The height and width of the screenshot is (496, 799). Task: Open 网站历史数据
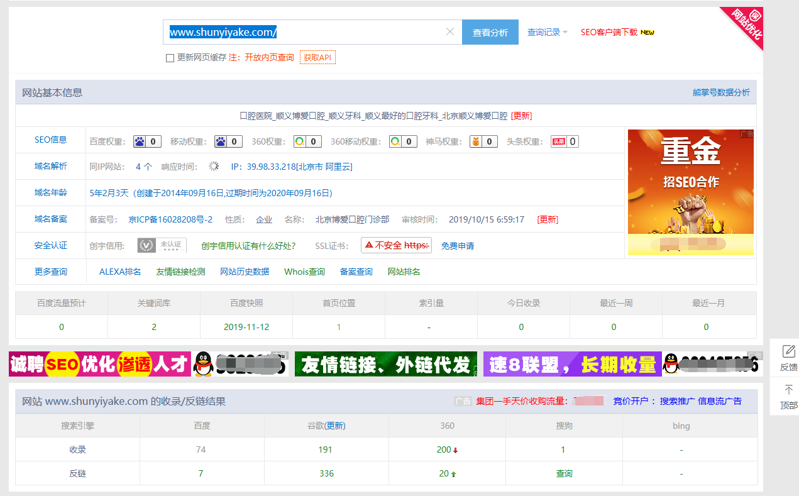[x=245, y=272]
